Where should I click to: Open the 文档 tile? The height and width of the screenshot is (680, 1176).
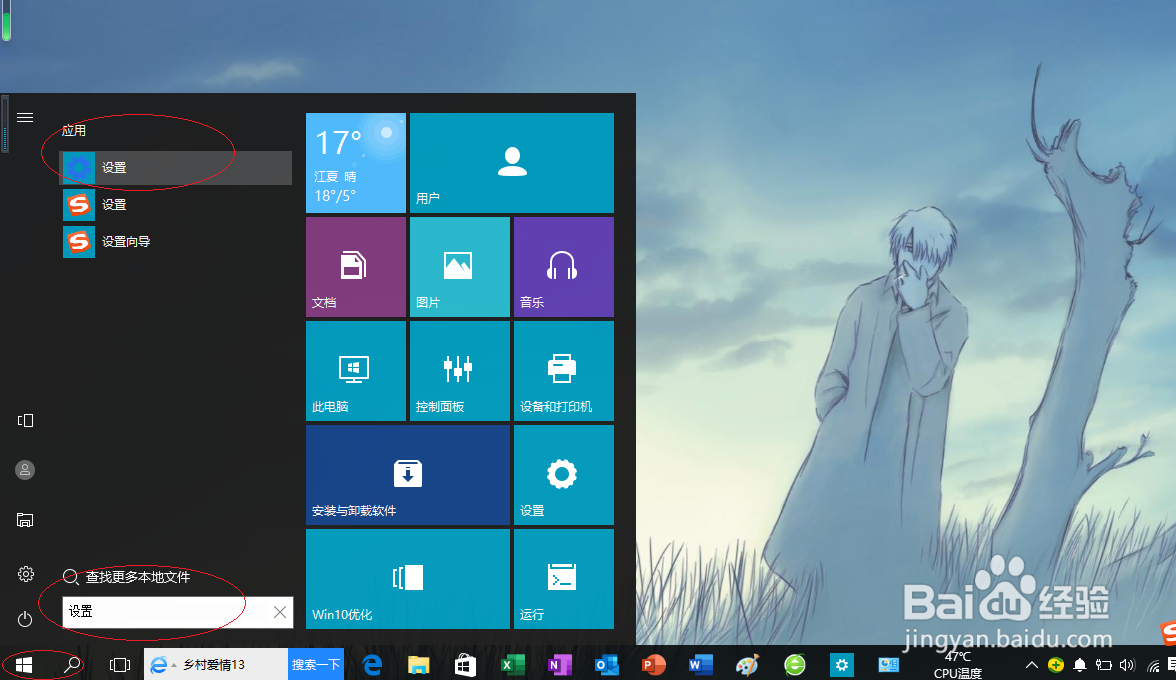point(356,267)
